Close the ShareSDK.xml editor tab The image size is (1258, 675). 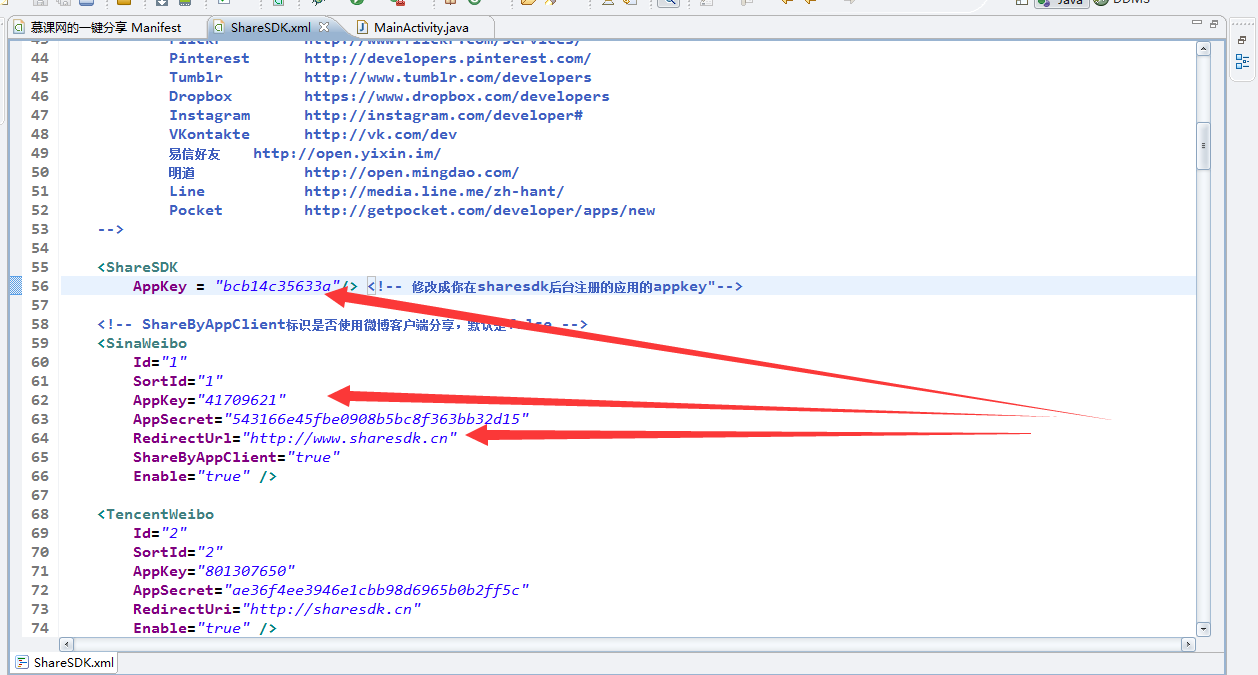coord(324,27)
